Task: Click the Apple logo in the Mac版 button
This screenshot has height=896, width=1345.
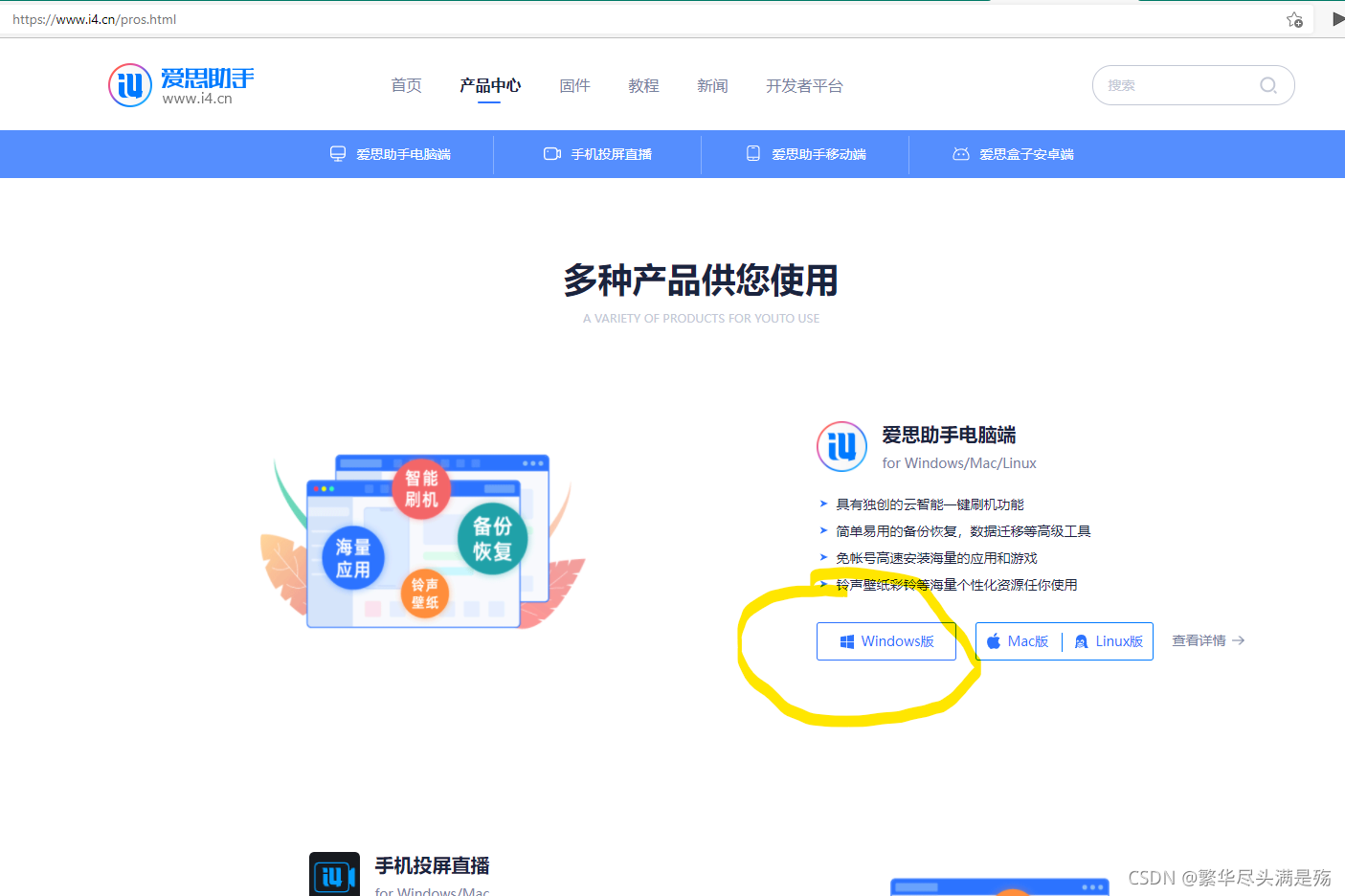Action: 994,641
